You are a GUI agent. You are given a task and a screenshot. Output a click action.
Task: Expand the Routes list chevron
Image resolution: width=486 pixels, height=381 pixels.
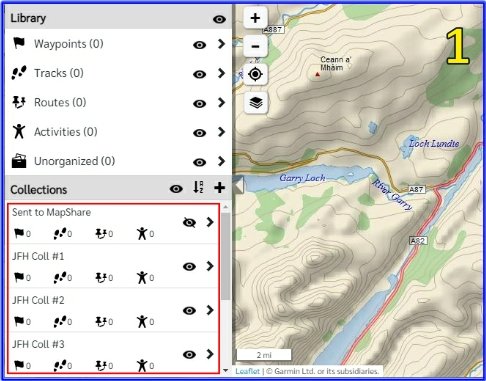[221, 102]
